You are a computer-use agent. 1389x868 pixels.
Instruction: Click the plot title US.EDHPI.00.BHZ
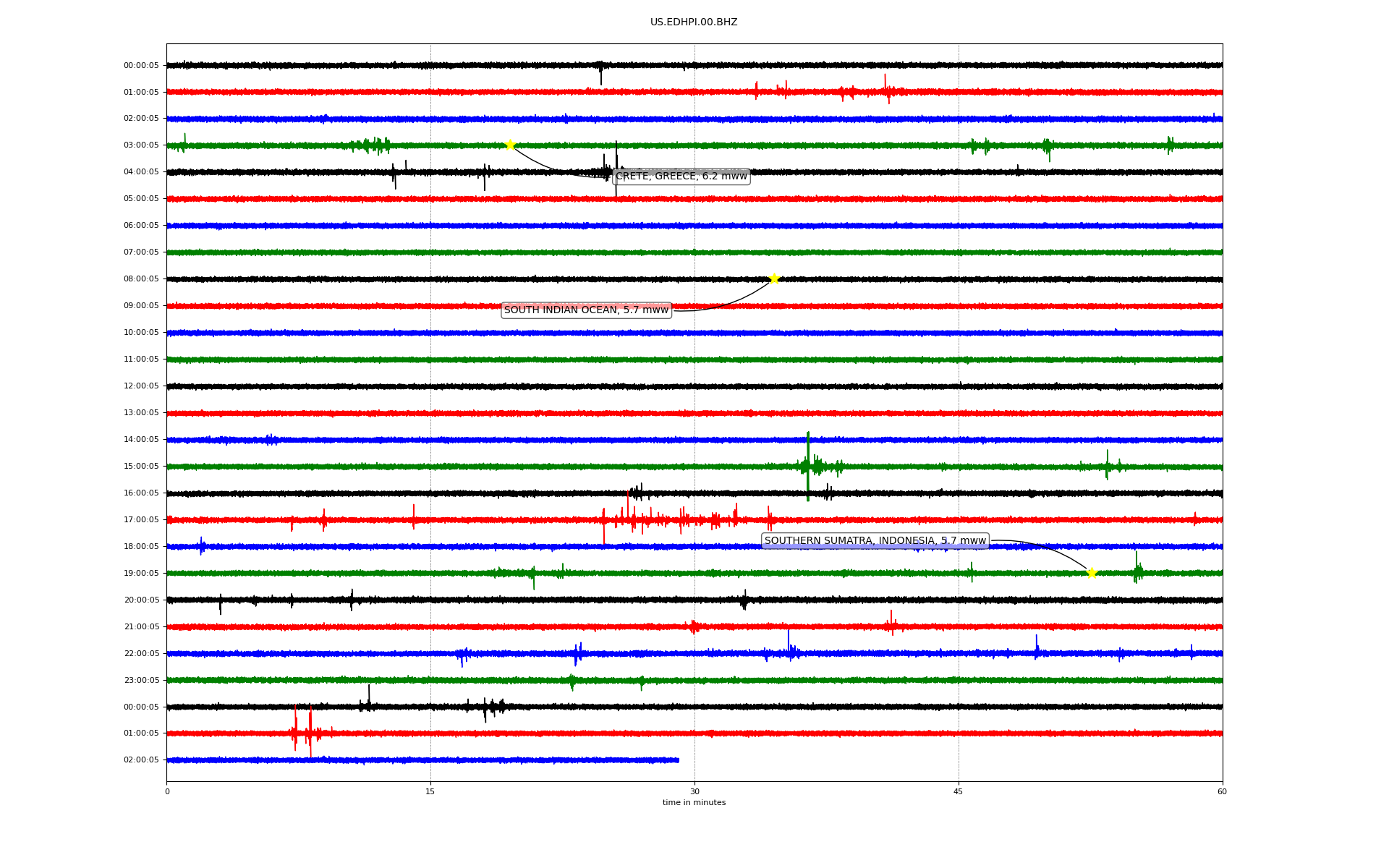(x=694, y=22)
